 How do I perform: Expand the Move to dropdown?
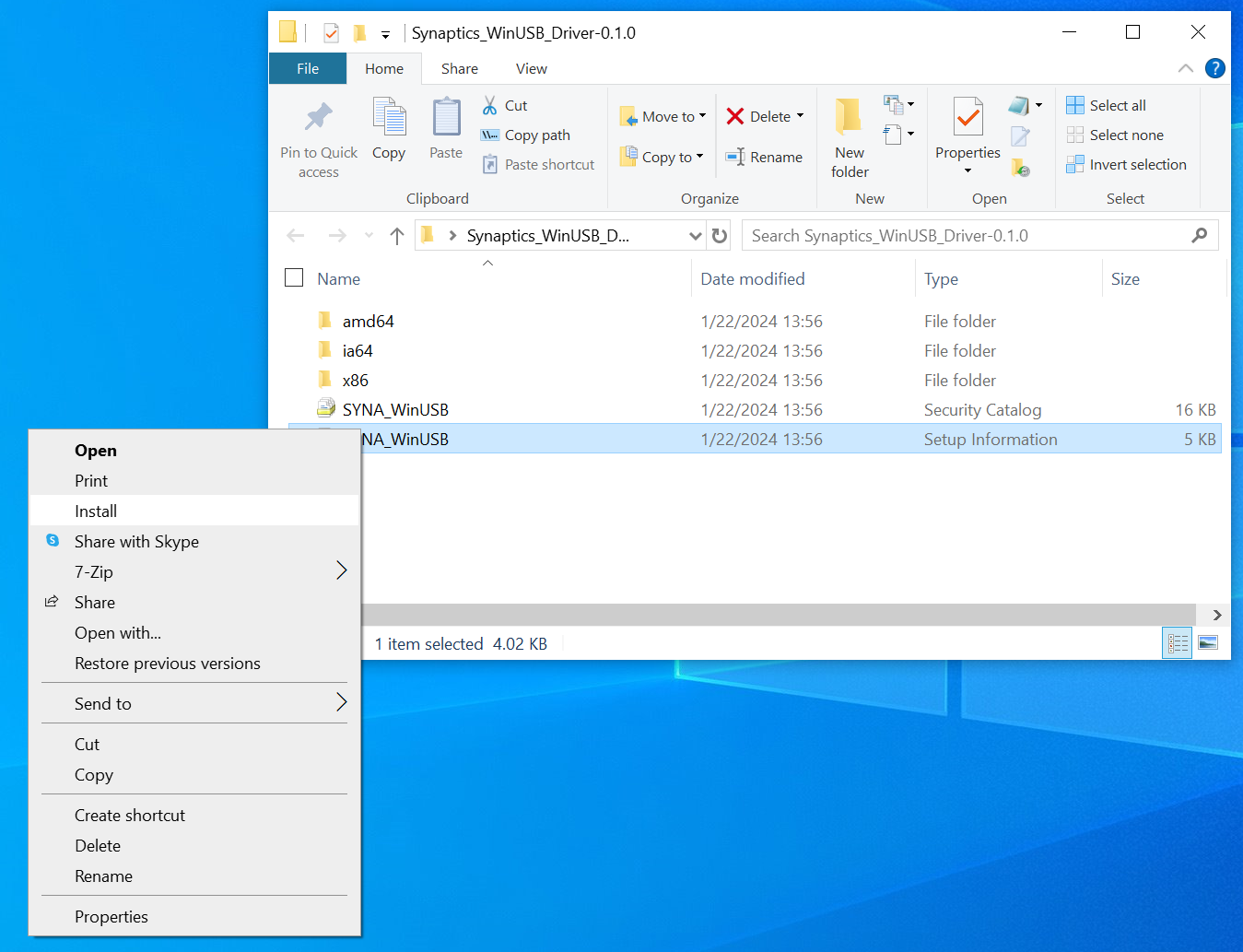[x=702, y=116]
